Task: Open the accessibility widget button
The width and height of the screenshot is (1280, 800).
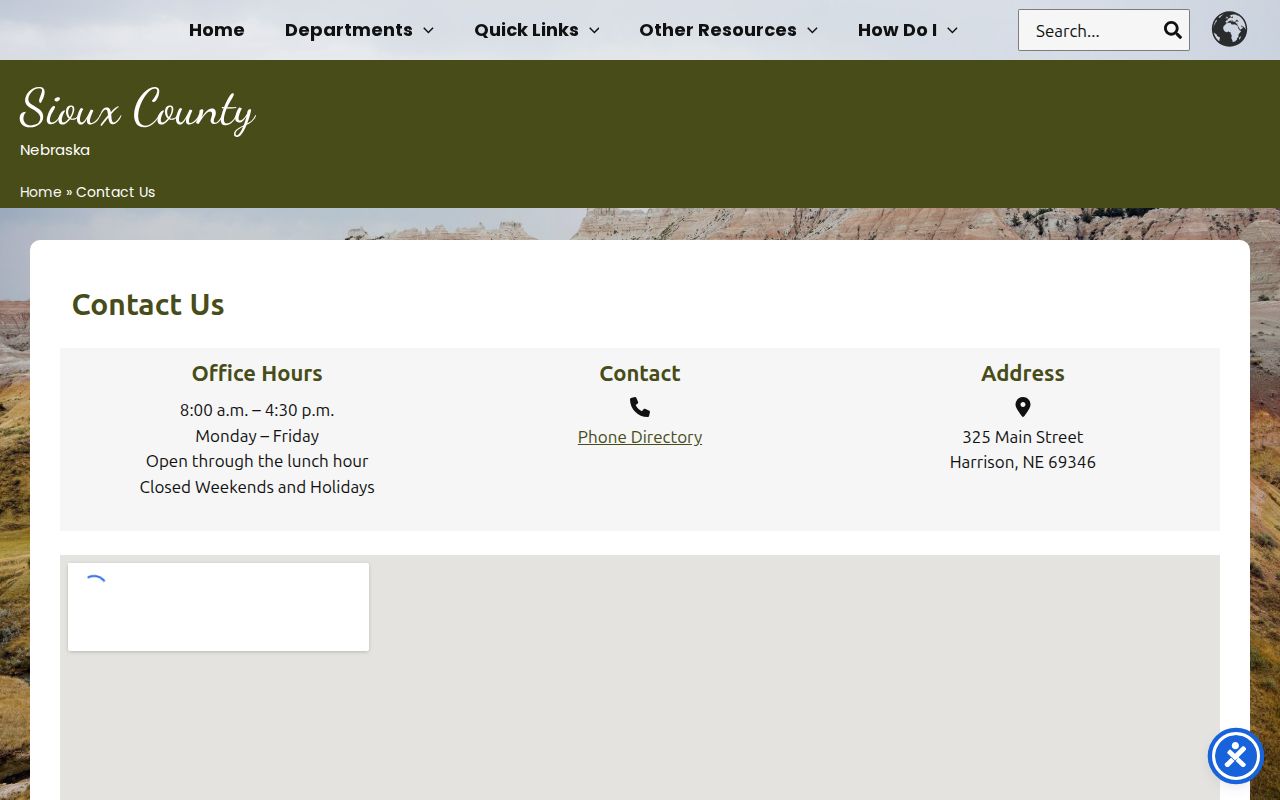Action: 1236,756
